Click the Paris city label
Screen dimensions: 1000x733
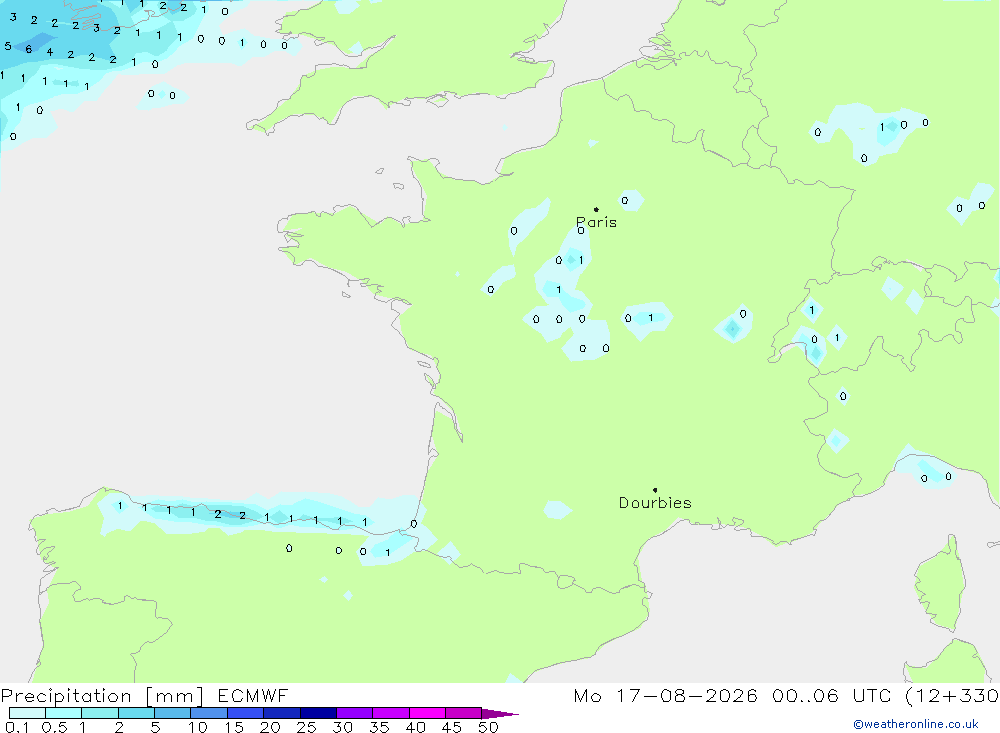[596, 223]
